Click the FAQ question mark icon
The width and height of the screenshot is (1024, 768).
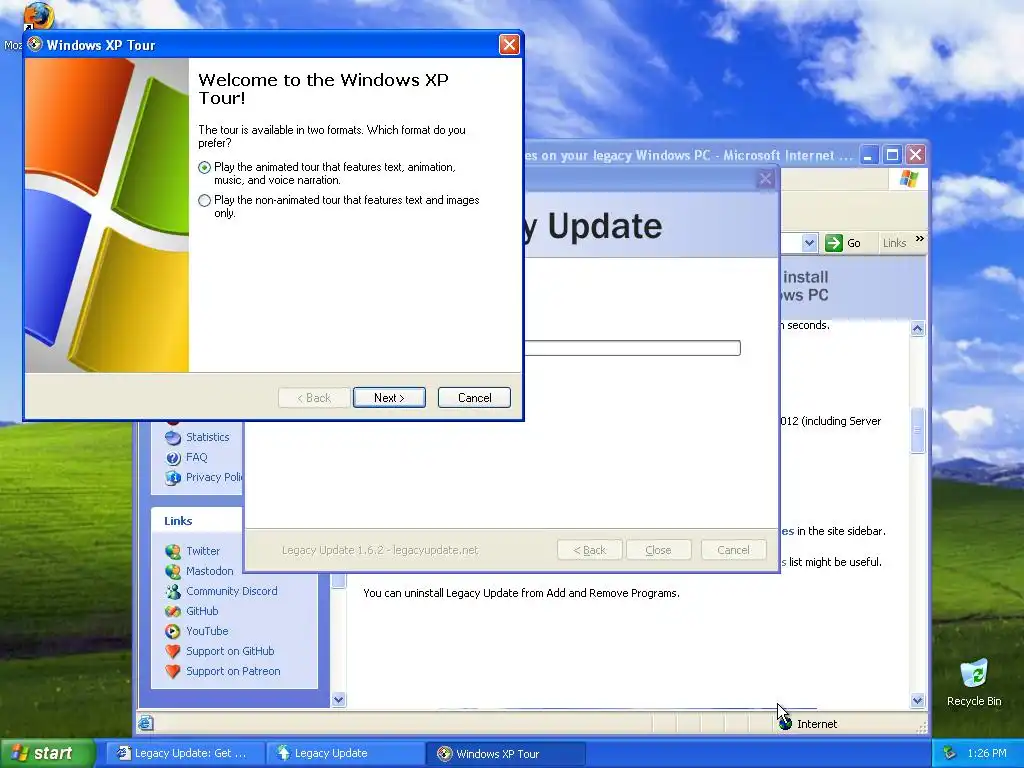pos(172,458)
